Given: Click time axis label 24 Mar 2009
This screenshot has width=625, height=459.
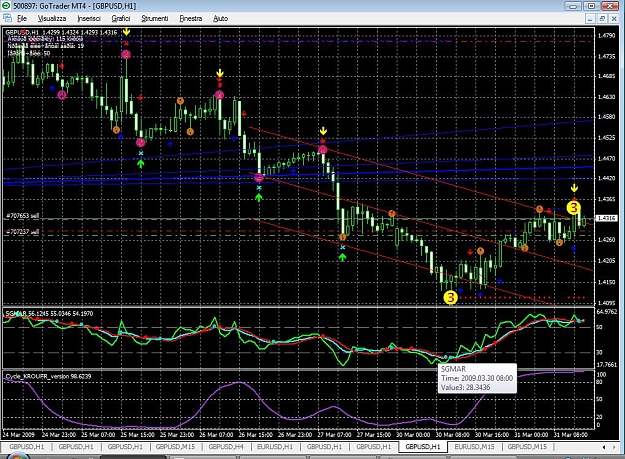Looking at the screenshot, I should 19,435.
